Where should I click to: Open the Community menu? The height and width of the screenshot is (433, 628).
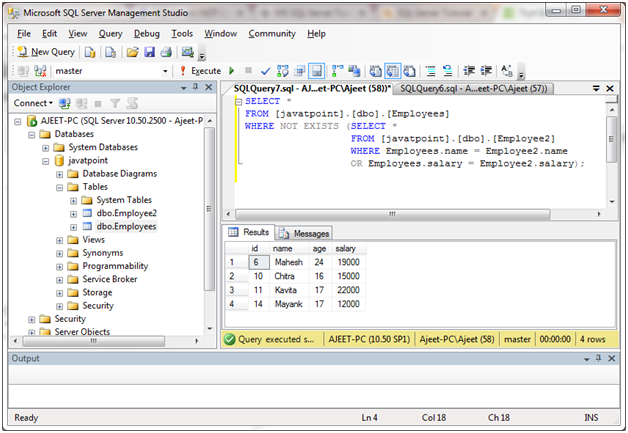pos(272,34)
